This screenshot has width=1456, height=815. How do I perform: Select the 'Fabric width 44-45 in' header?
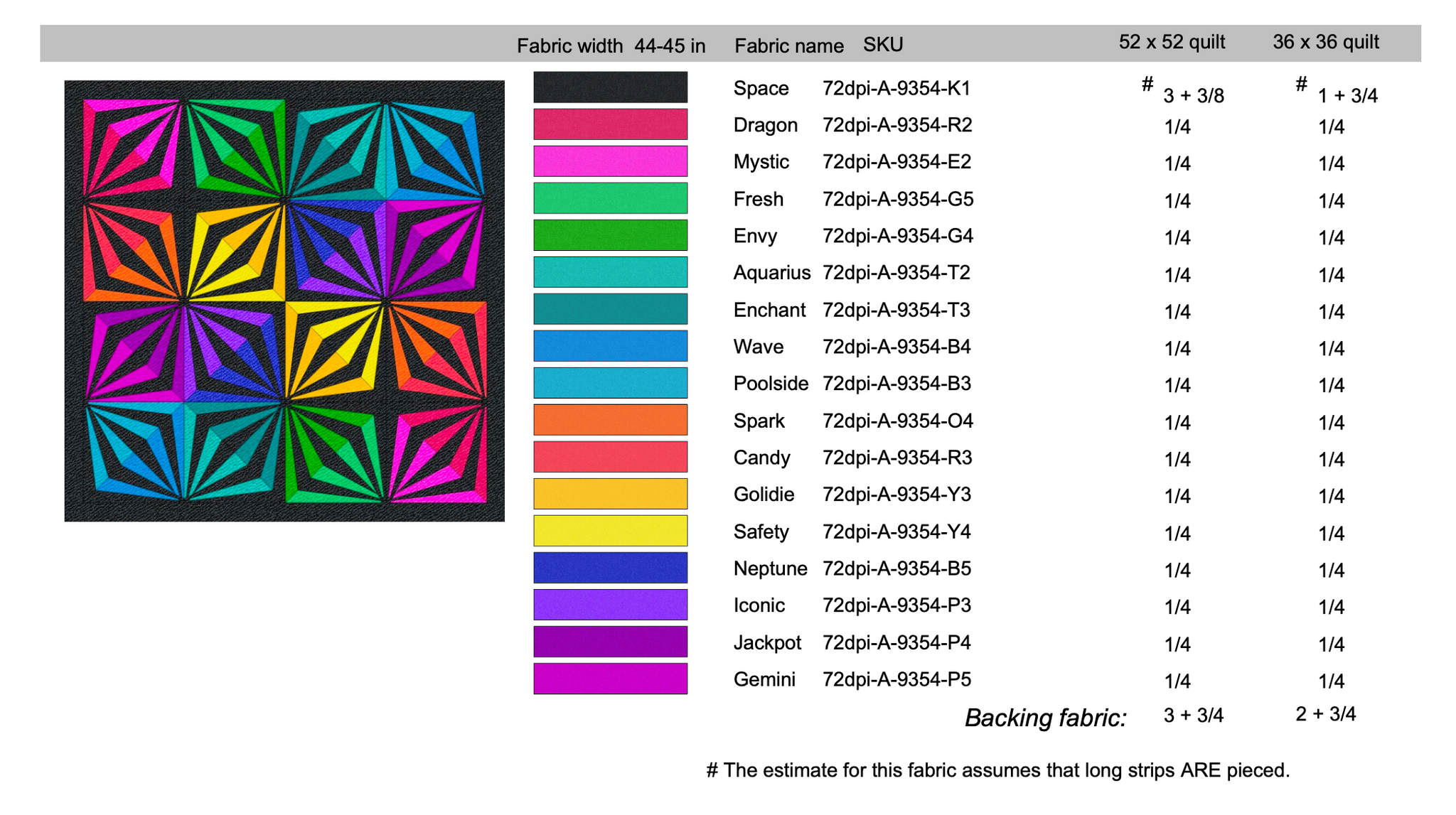point(611,46)
